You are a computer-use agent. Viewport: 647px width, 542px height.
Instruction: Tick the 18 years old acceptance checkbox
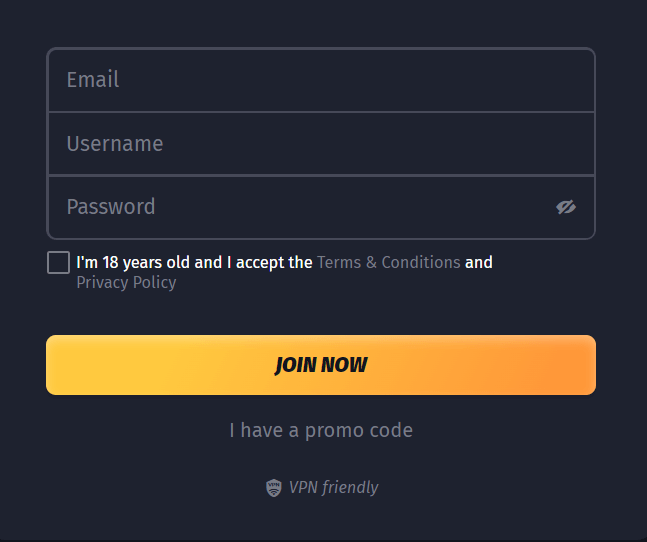point(58,262)
